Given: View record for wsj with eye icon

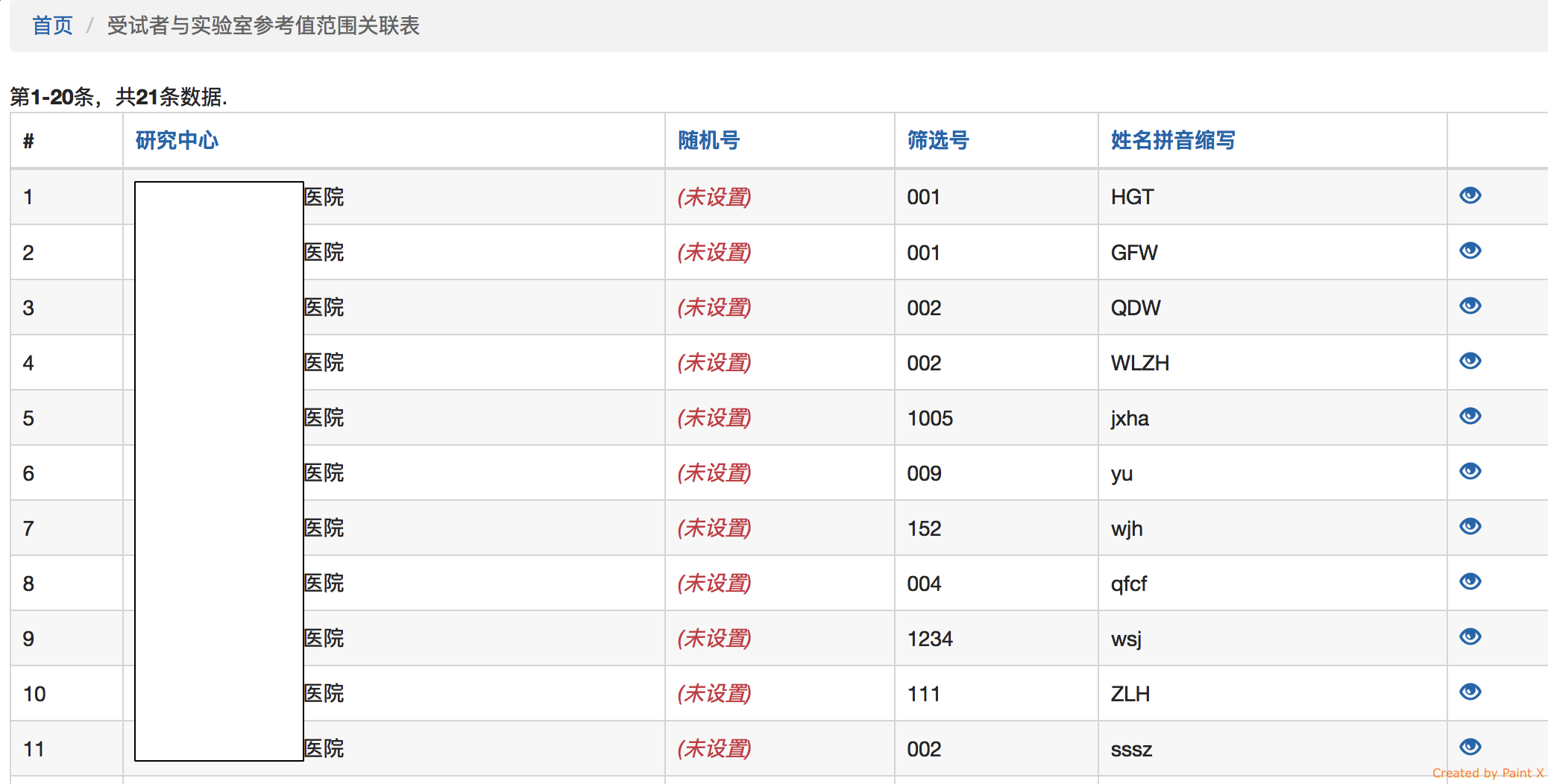Looking at the screenshot, I should coord(1470,636).
